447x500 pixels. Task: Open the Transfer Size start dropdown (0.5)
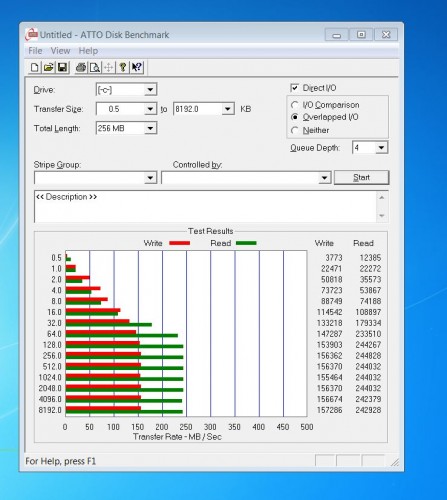tap(150, 109)
